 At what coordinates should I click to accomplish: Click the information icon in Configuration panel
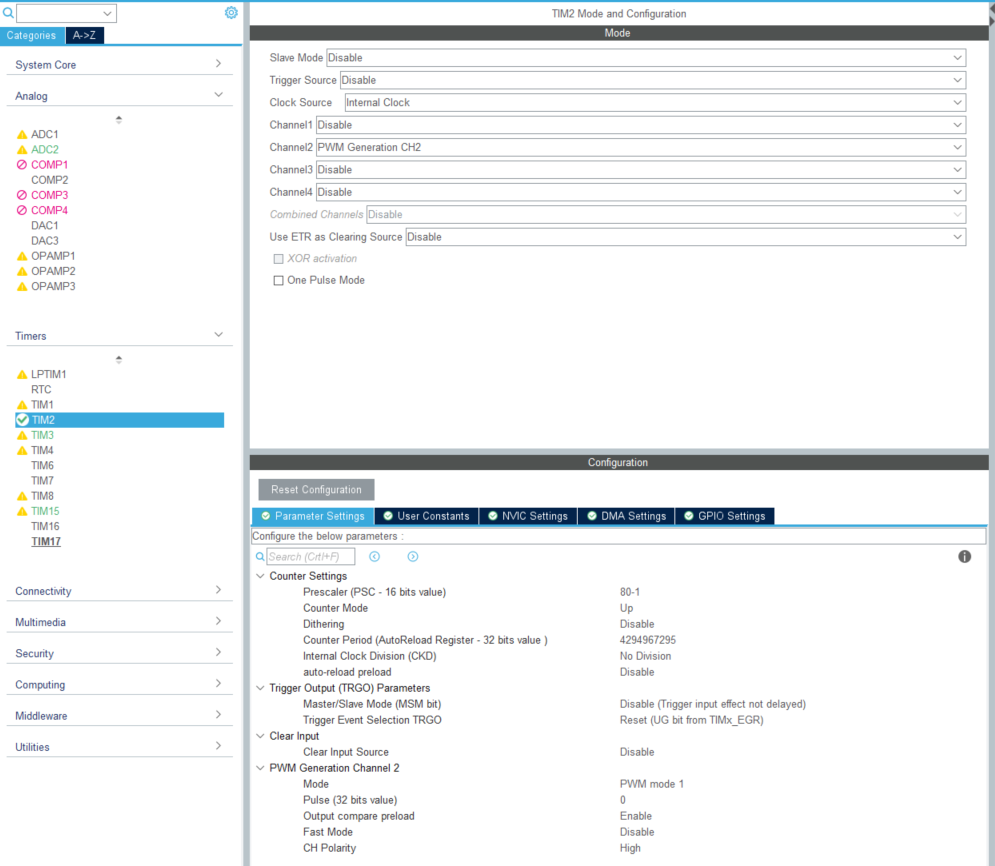(965, 556)
